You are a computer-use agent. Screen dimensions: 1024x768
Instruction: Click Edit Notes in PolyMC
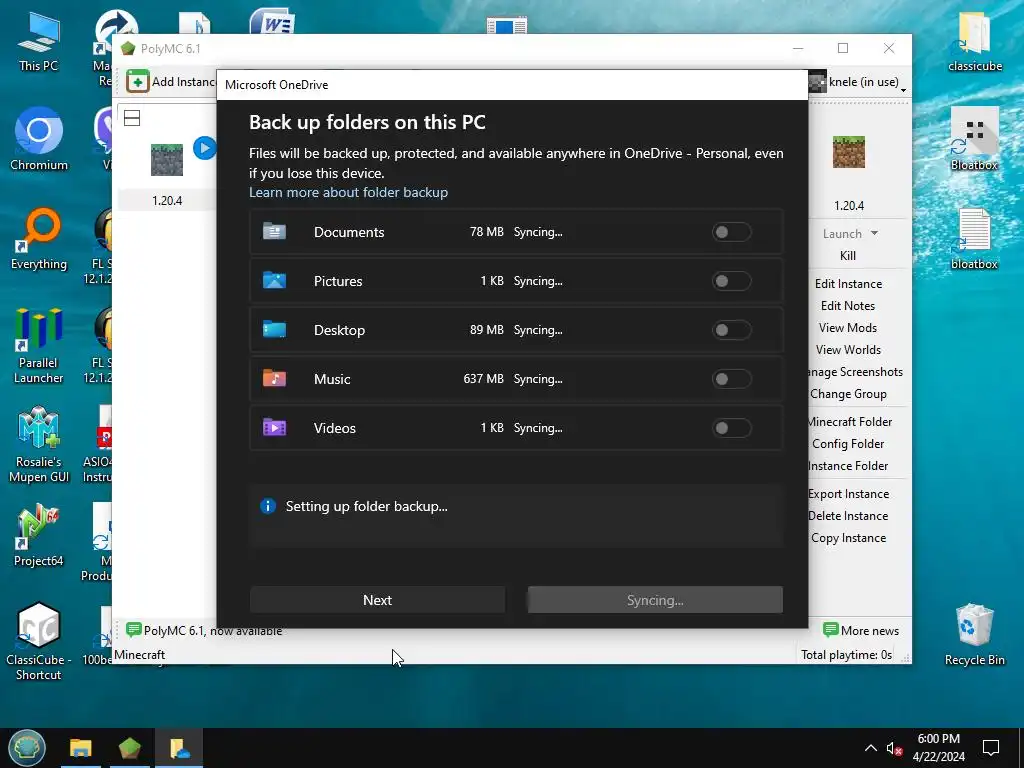848,306
